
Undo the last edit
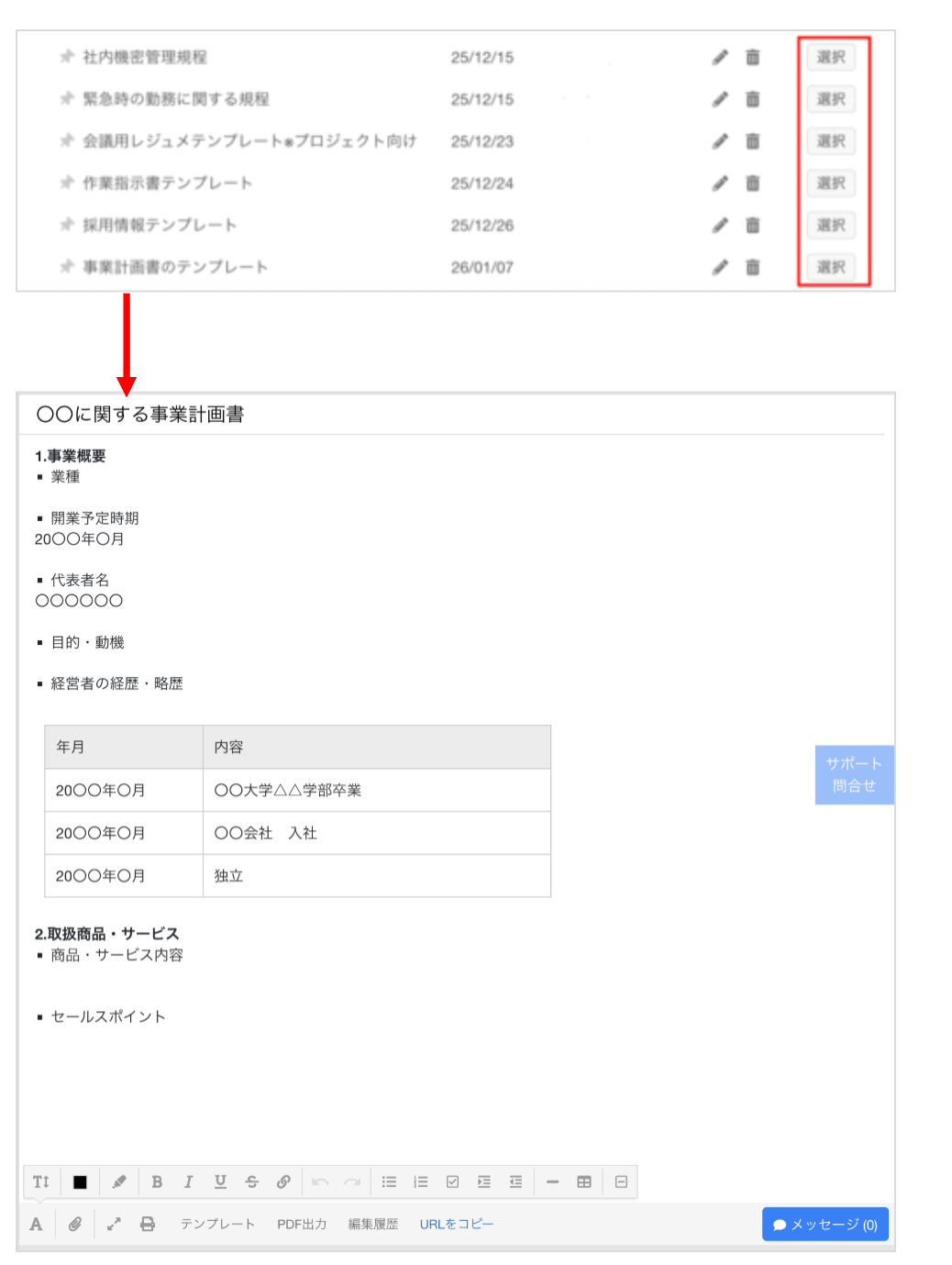(320, 1182)
